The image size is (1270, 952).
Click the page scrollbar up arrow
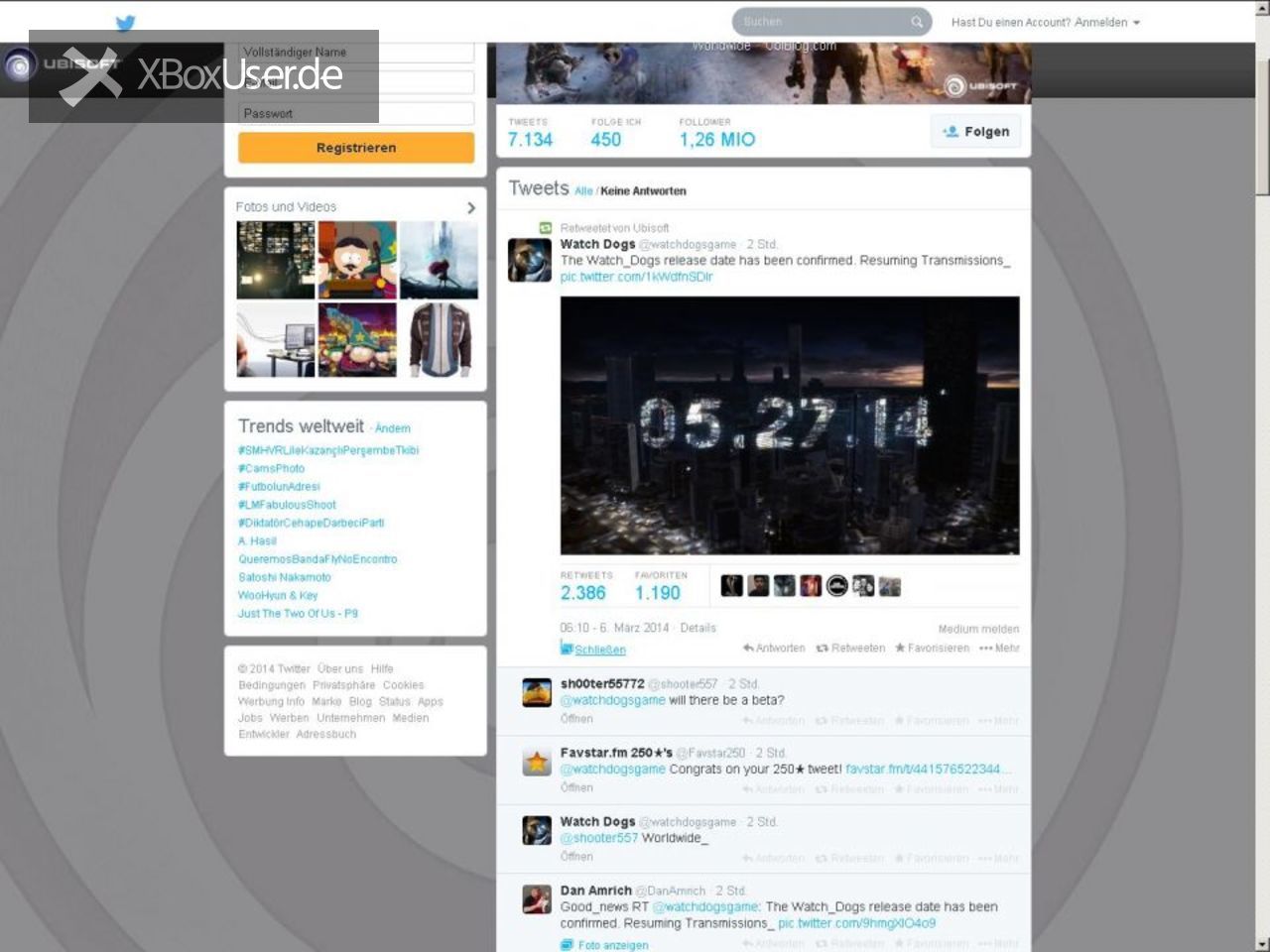(x=1262, y=8)
